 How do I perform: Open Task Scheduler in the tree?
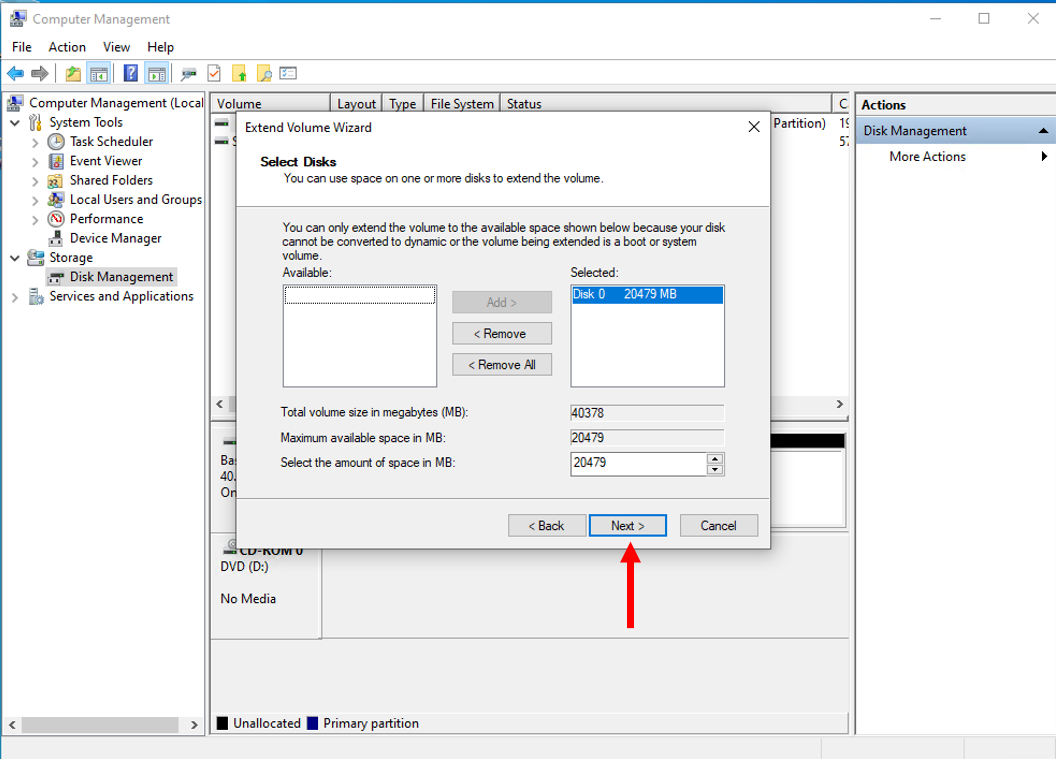coord(111,142)
